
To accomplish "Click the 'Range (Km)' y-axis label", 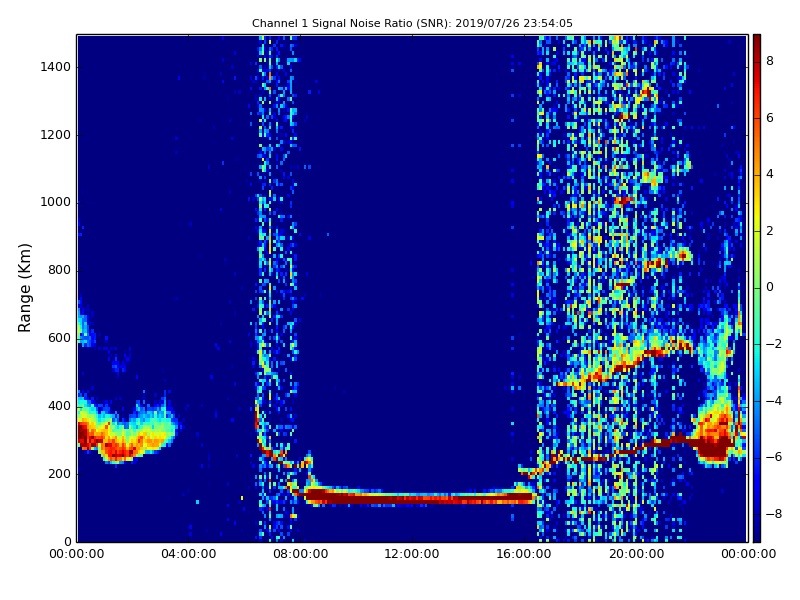I will click(x=24, y=288).
